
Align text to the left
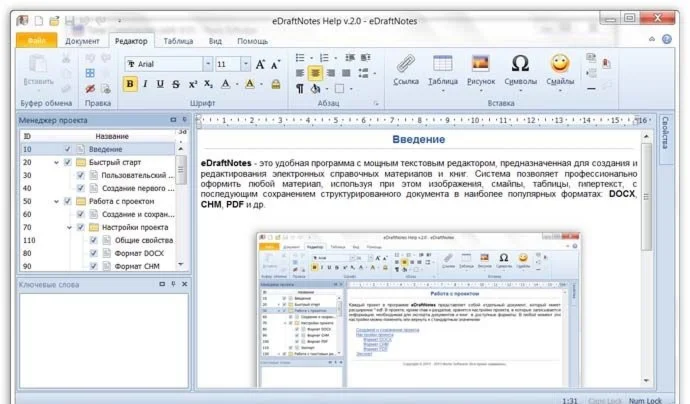(300, 73)
